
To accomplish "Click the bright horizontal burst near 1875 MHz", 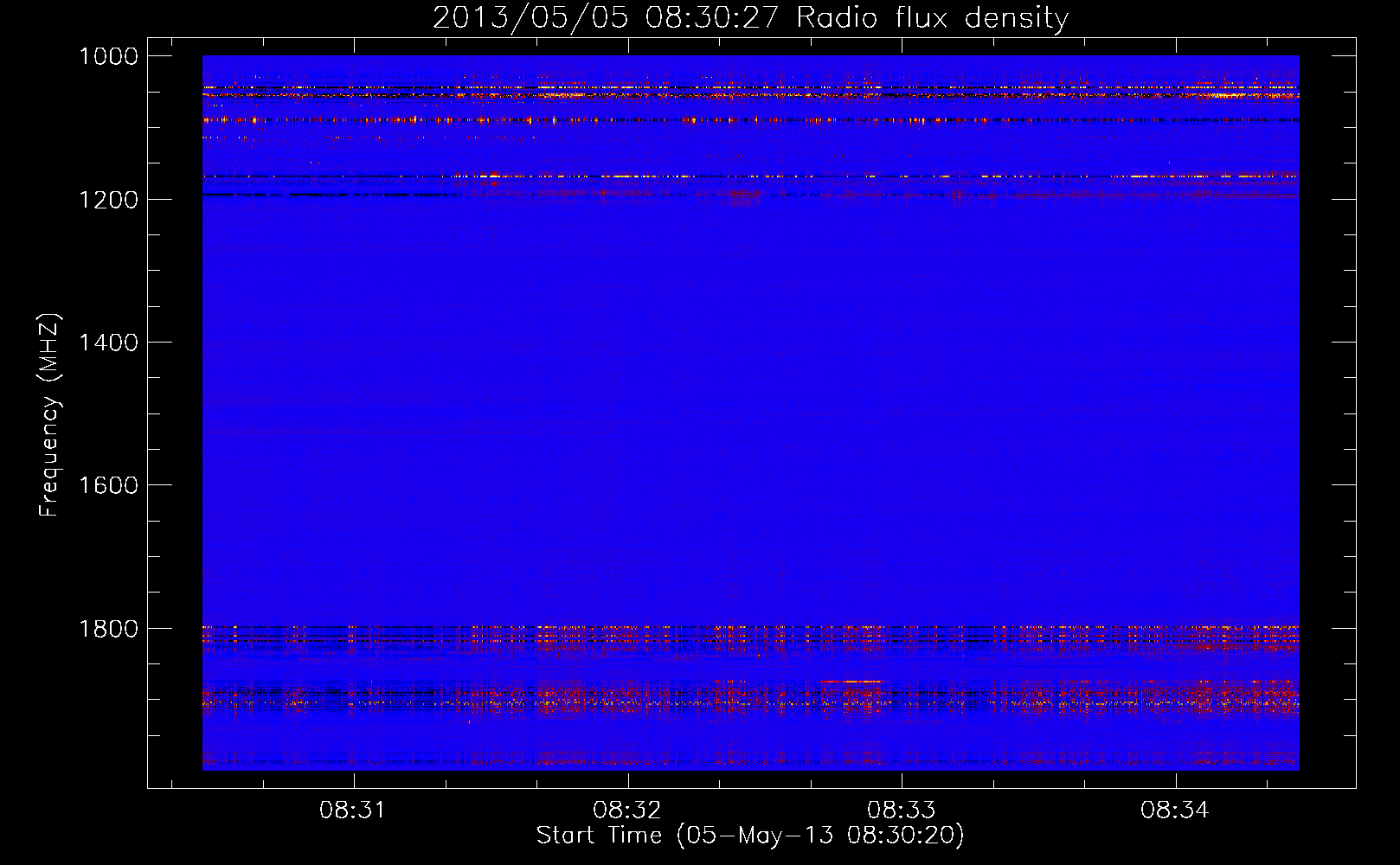I will tap(852, 682).
